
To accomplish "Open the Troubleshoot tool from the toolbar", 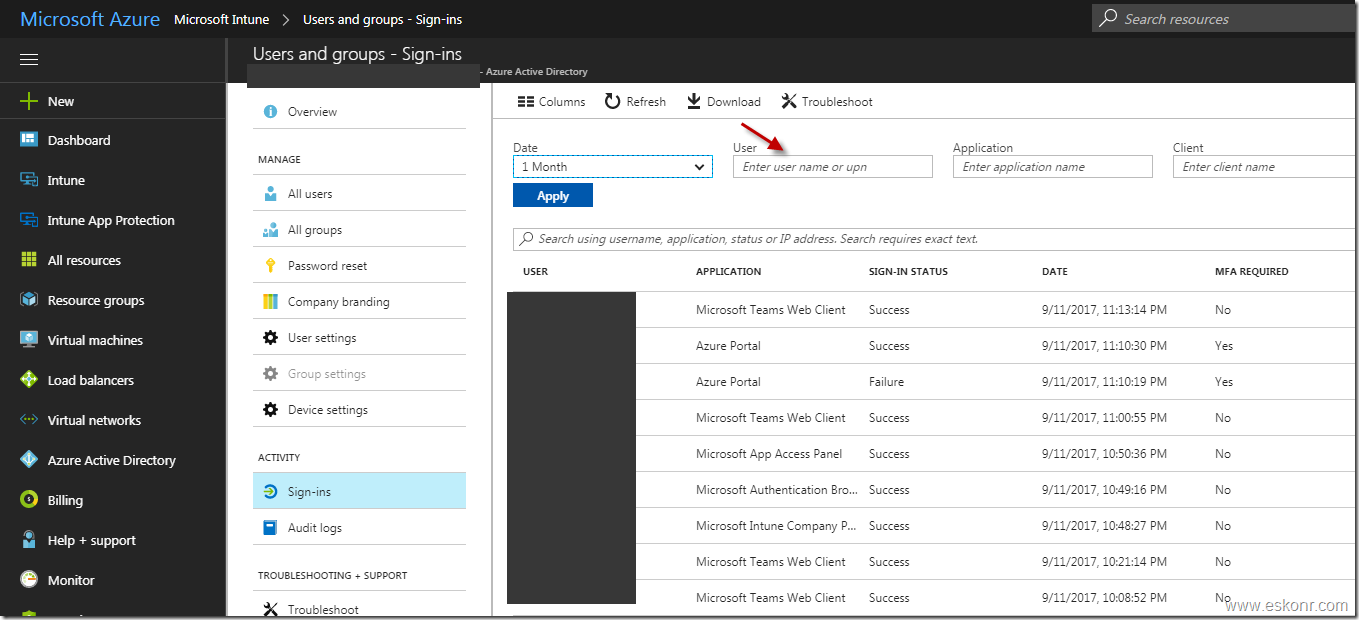I will click(826, 101).
